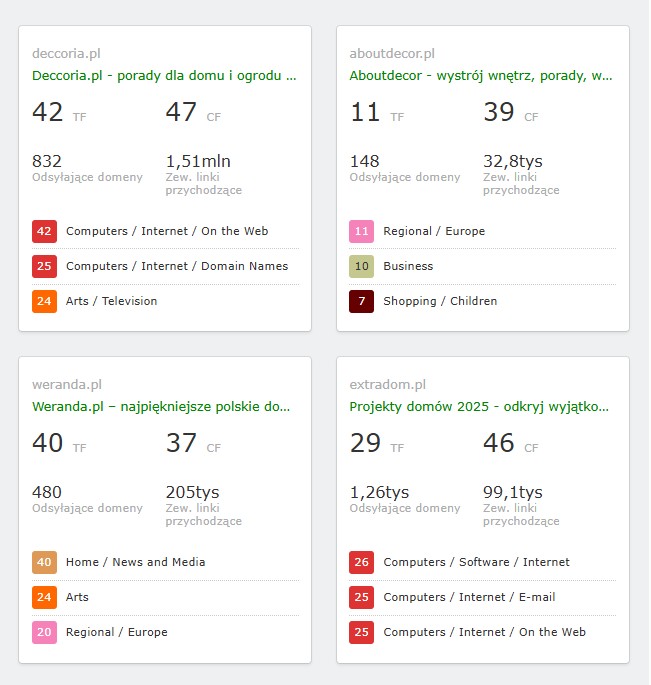Open the Projekty domów 2025 title link
The image size is (651, 685).
[479, 407]
